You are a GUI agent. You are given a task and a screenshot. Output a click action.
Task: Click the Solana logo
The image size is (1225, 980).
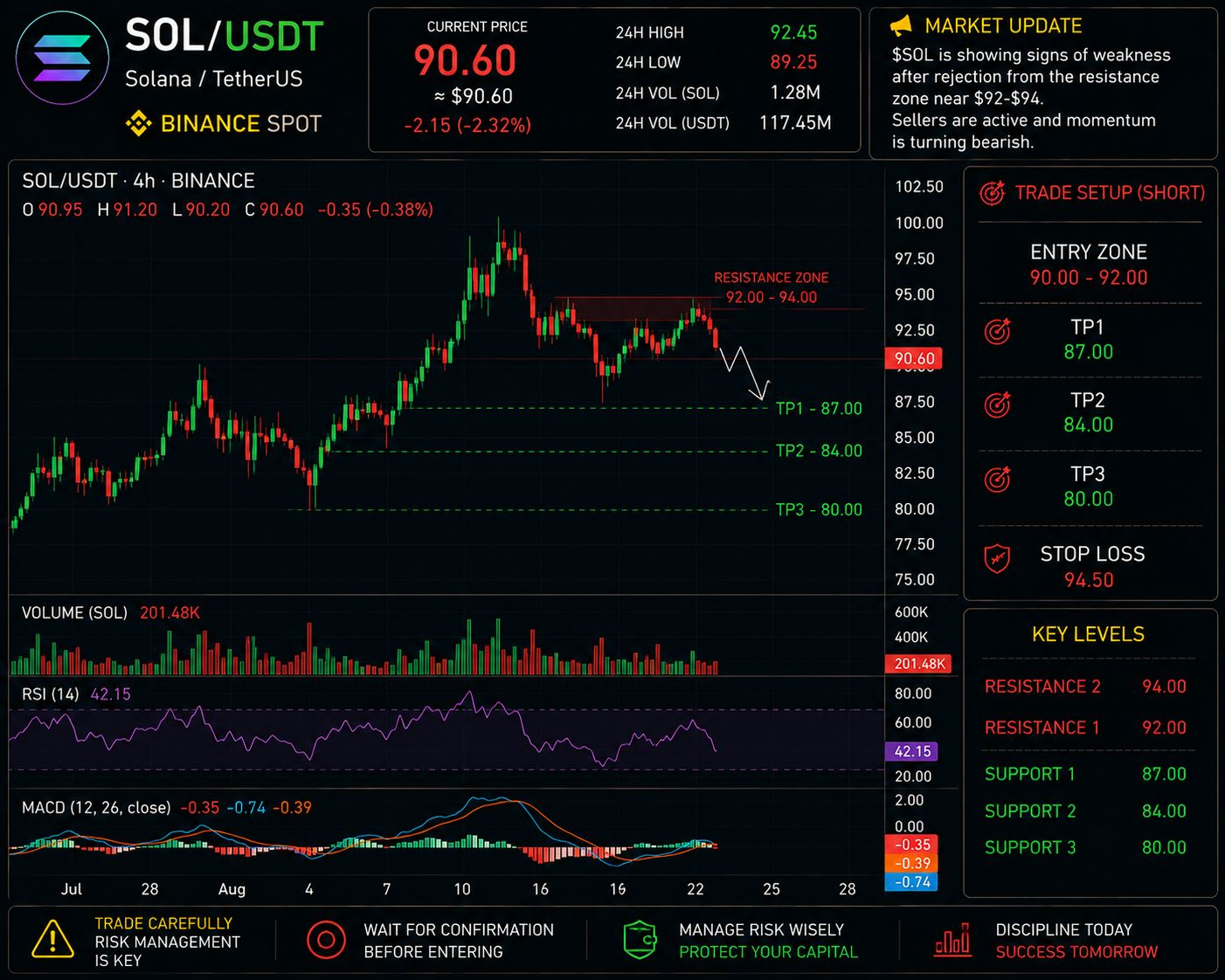[63, 59]
